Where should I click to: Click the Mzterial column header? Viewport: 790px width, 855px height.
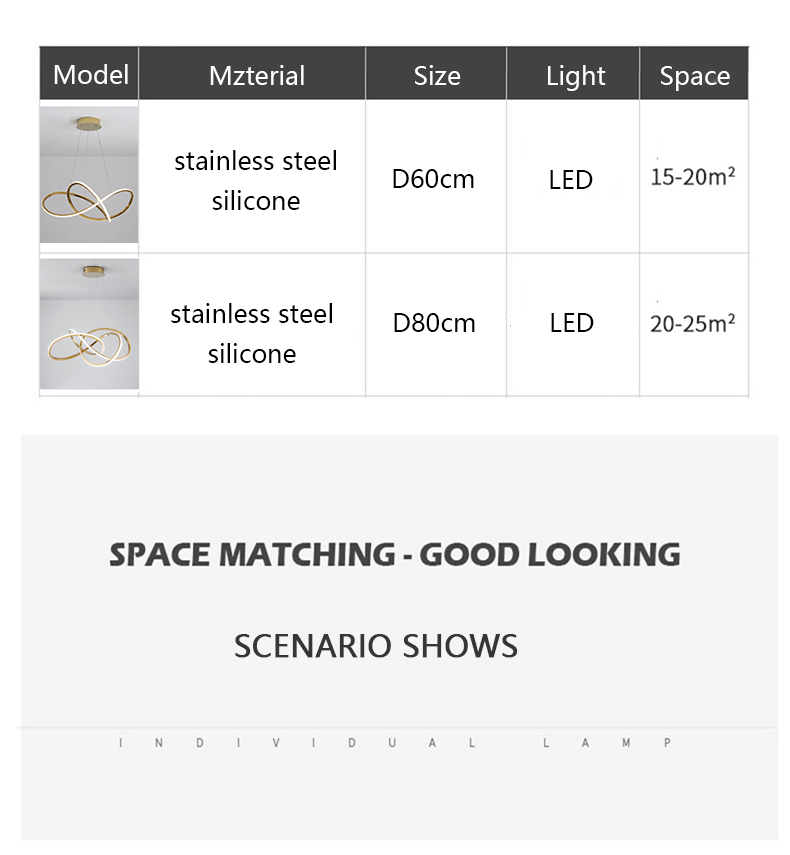(257, 76)
